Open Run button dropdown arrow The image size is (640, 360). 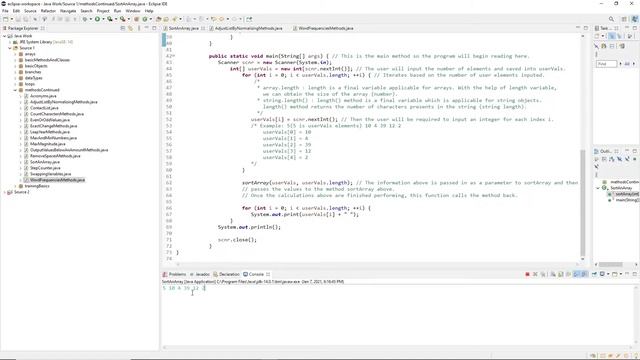(x=103, y=19)
